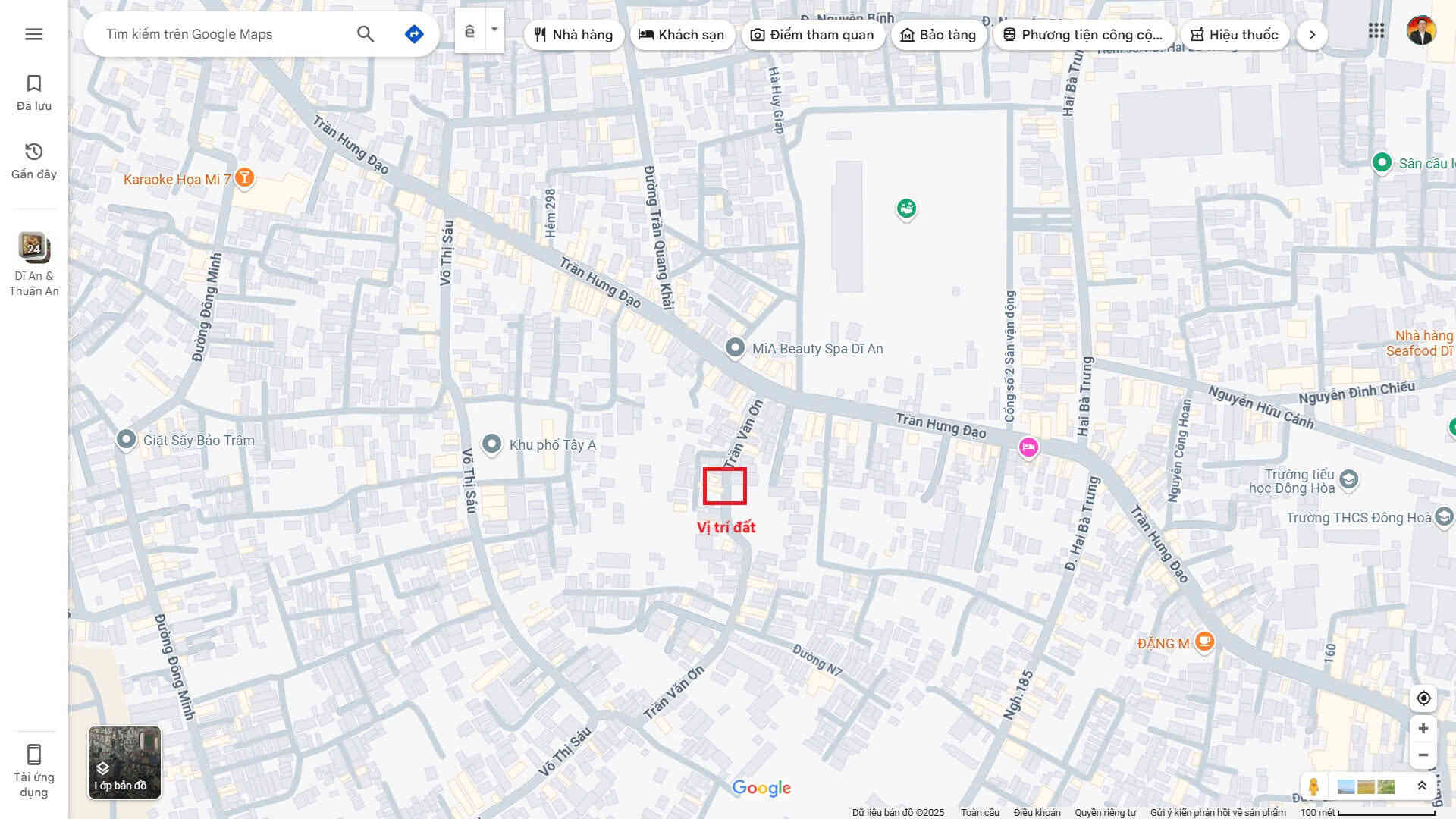Image resolution: width=1456 pixels, height=819 pixels.
Task: Open the Đã lưu saved places
Action: [33, 93]
